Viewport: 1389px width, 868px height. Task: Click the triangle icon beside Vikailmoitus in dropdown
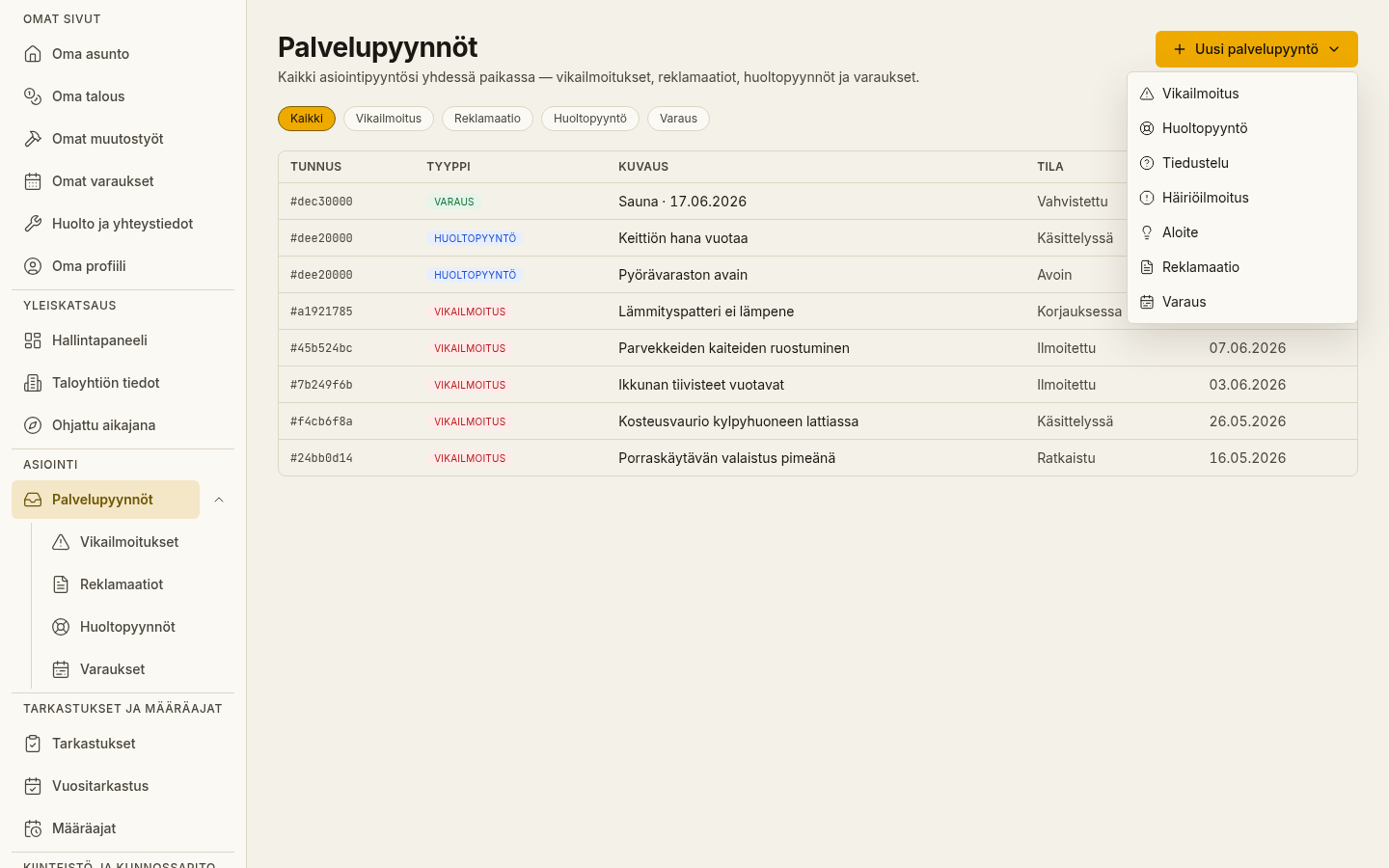pos(1147,94)
